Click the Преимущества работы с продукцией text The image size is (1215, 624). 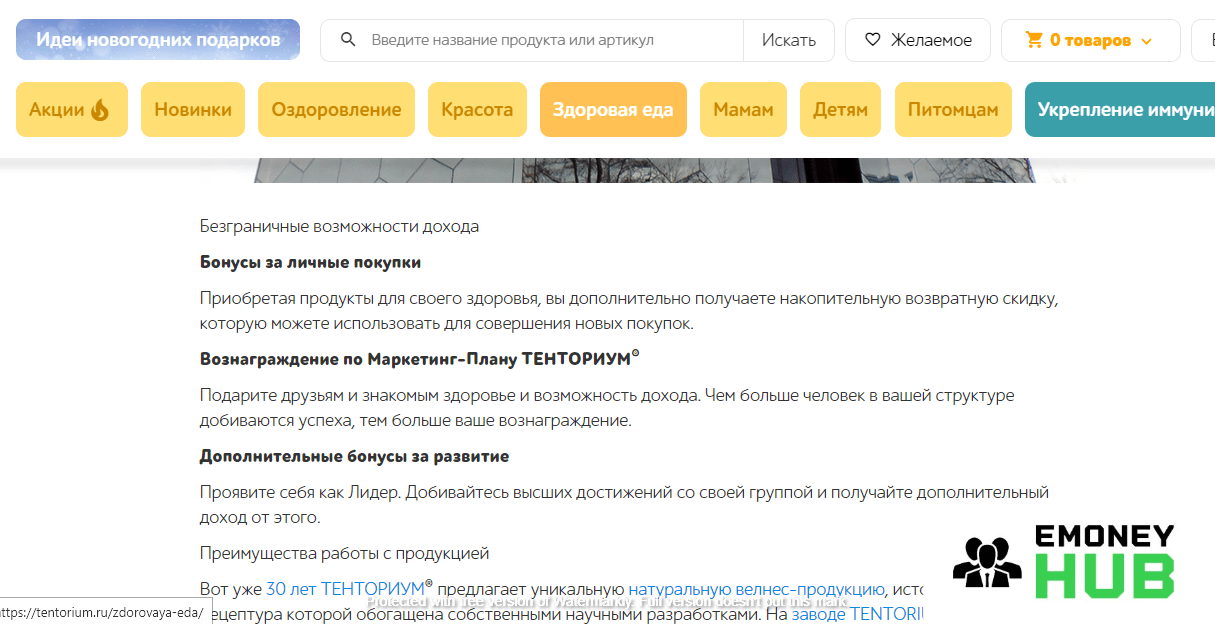344,553
